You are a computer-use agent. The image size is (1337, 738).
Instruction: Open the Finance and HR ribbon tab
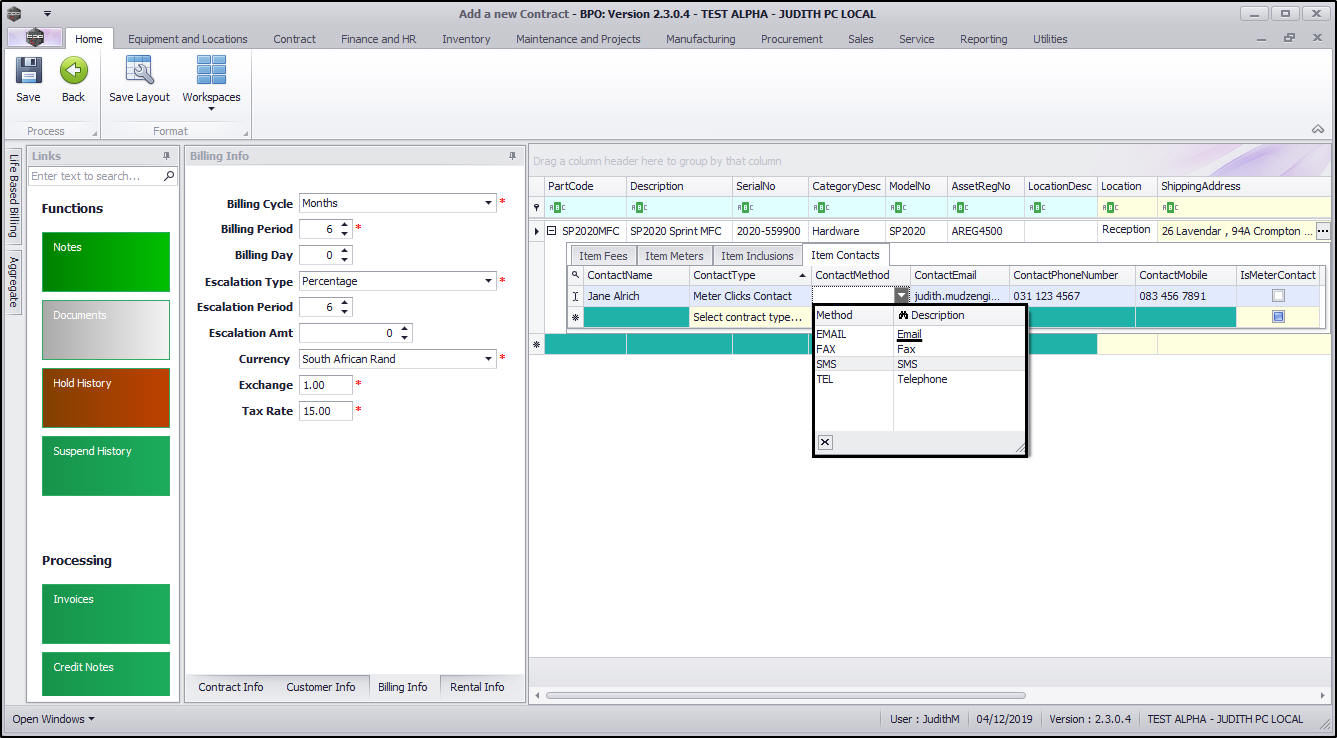[378, 39]
